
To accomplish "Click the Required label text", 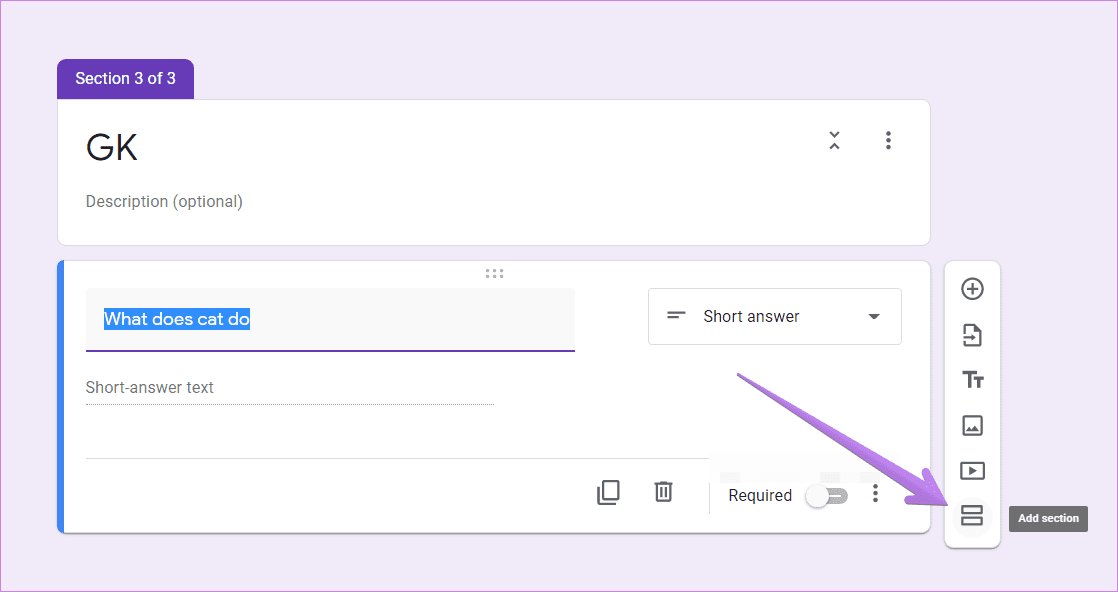I will click(x=760, y=496).
